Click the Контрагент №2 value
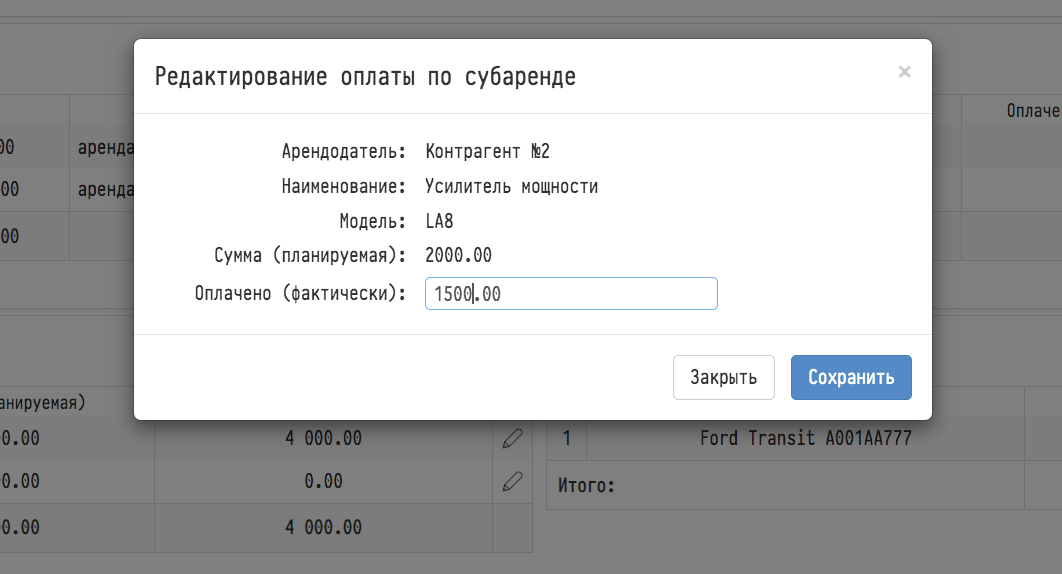Screen dimensions: 1062x574 (x=488, y=151)
